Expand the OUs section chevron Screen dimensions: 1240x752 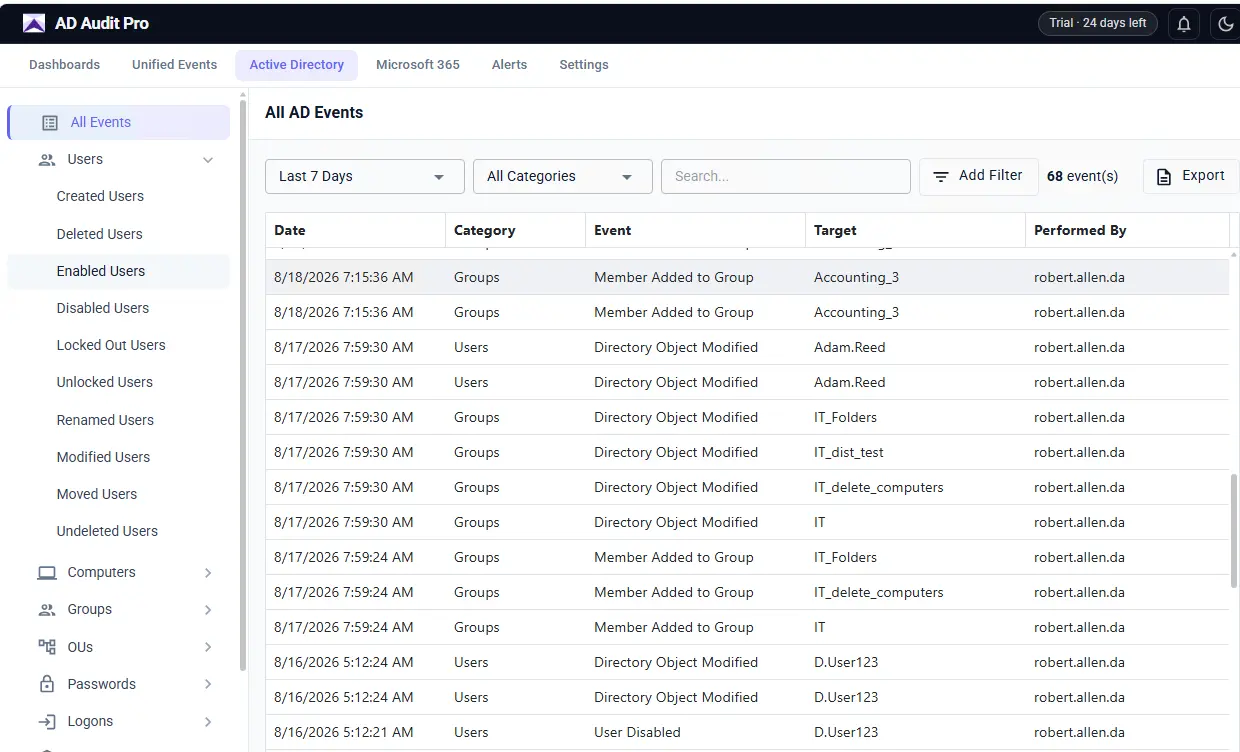(x=208, y=647)
